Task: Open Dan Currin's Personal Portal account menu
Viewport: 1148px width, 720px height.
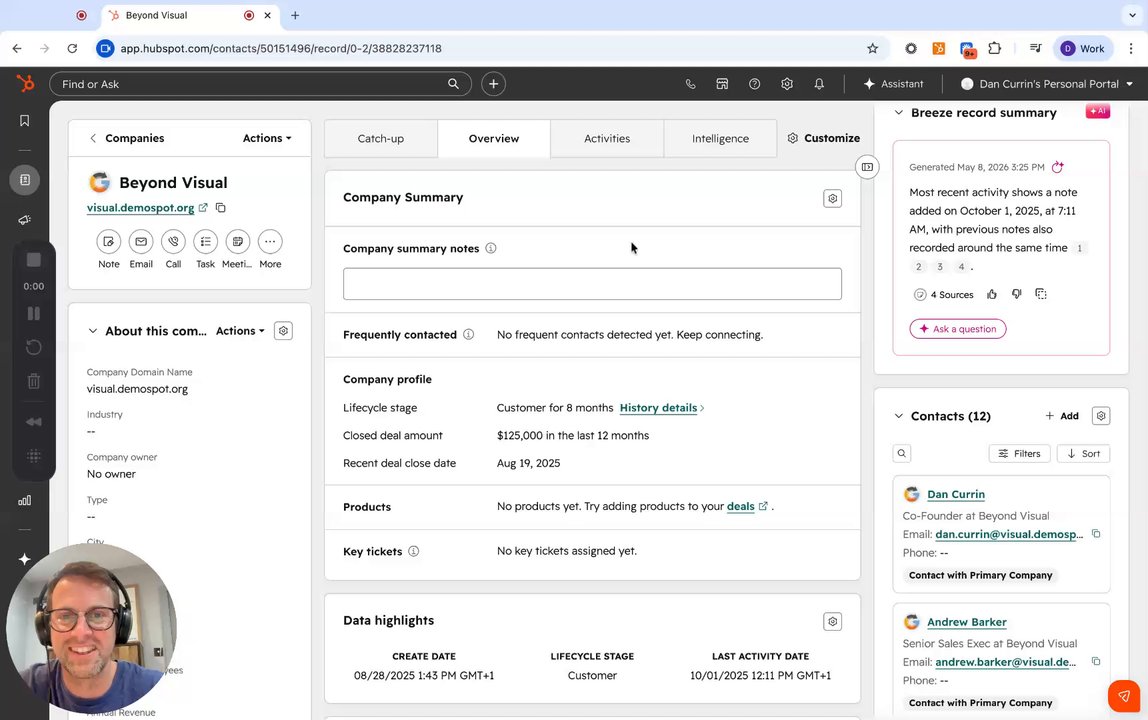Action: click(x=1047, y=83)
